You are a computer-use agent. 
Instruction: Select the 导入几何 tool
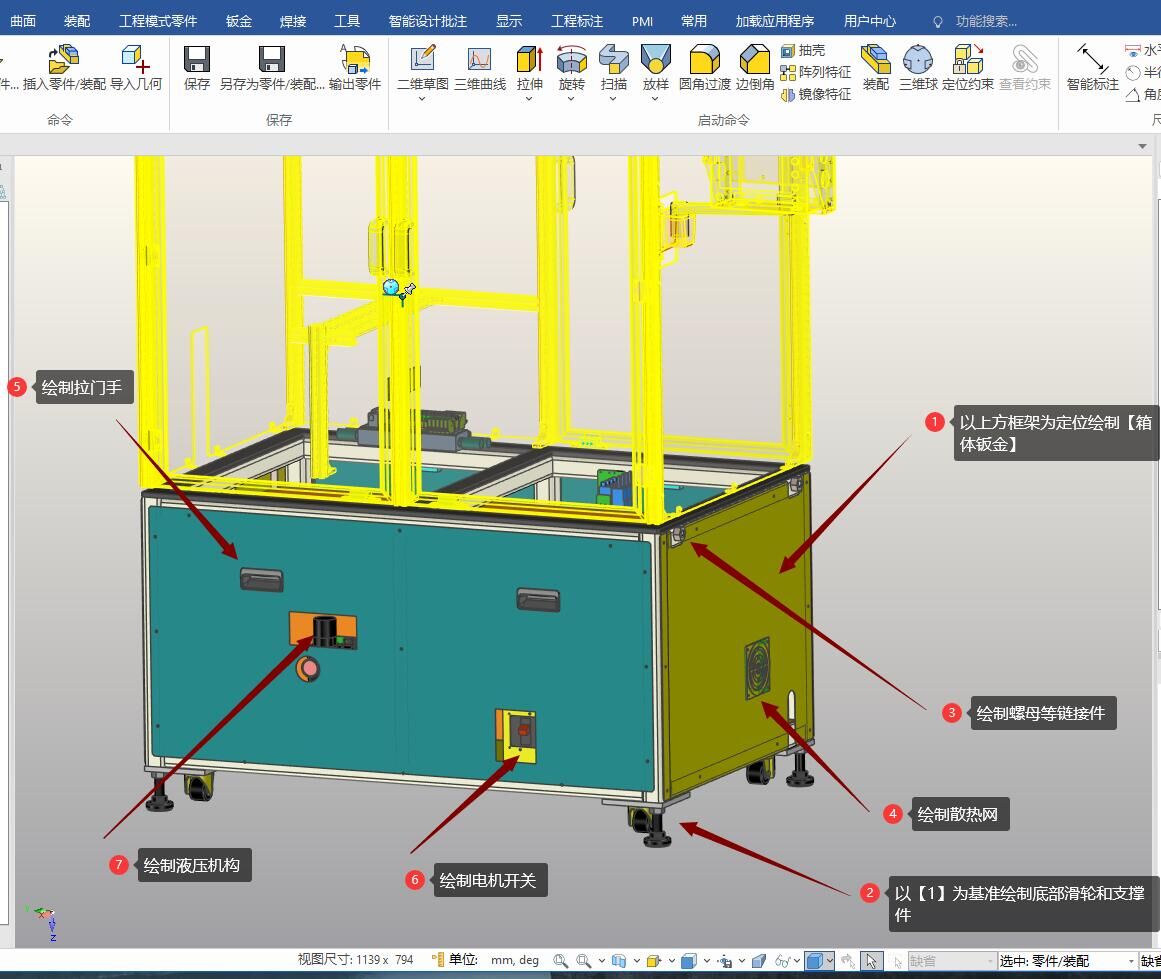coord(135,62)
